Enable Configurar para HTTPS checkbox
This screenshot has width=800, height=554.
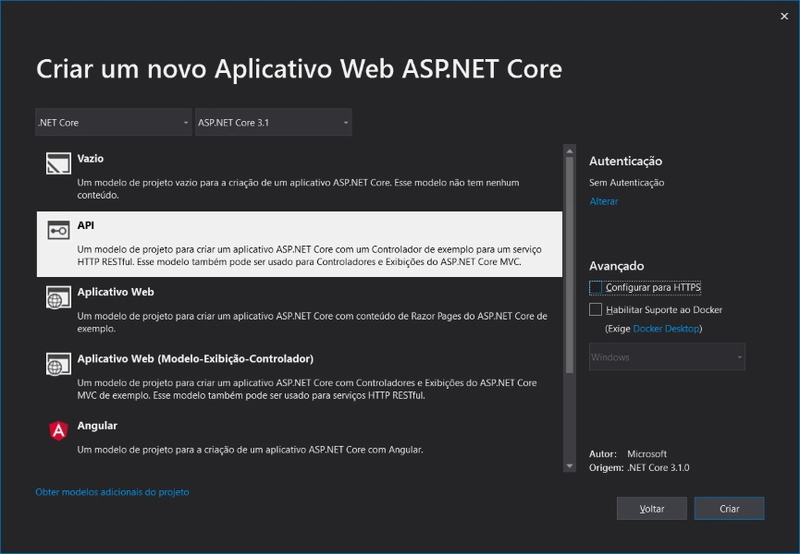coord(596,288)
